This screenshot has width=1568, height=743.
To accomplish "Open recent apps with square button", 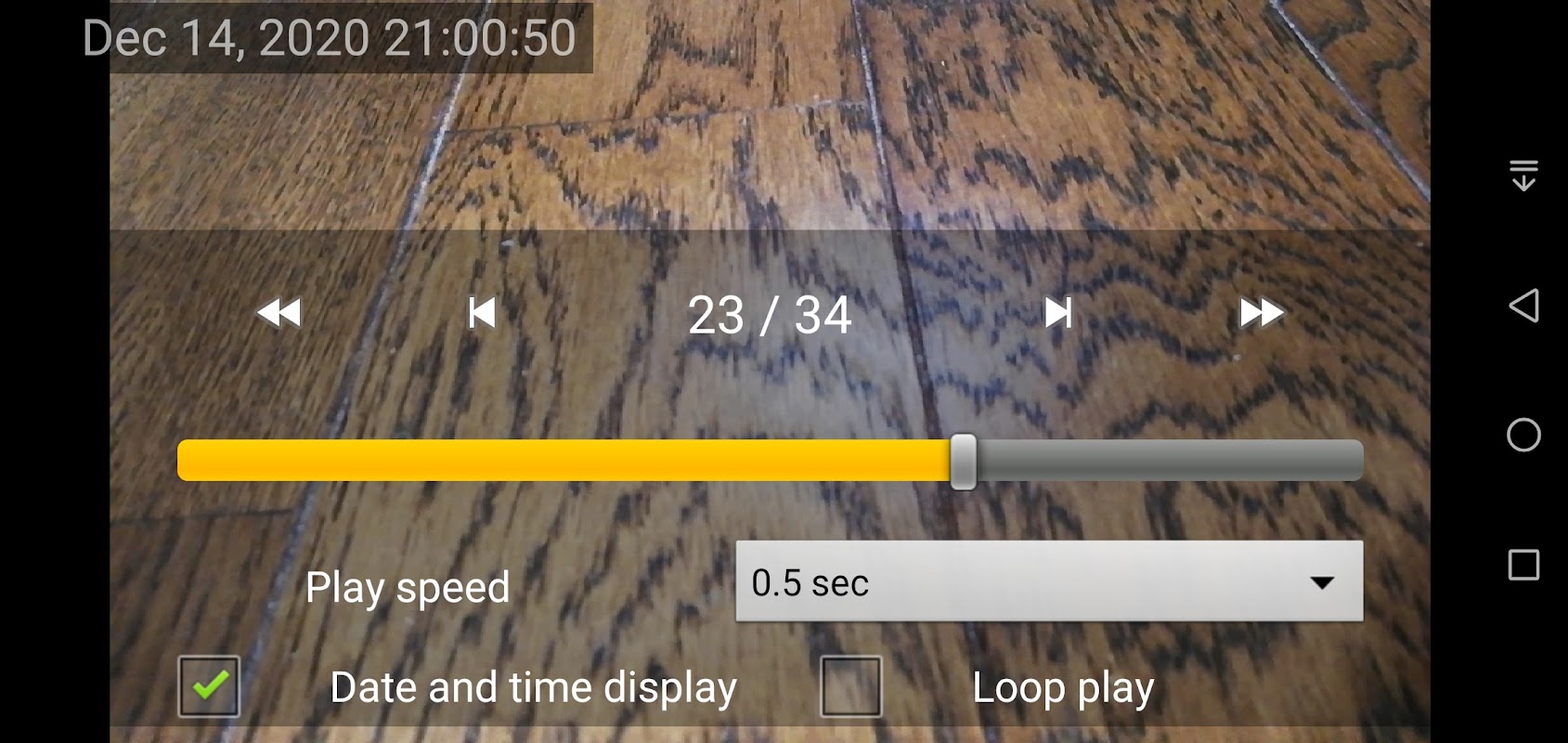I will 1523,565.
